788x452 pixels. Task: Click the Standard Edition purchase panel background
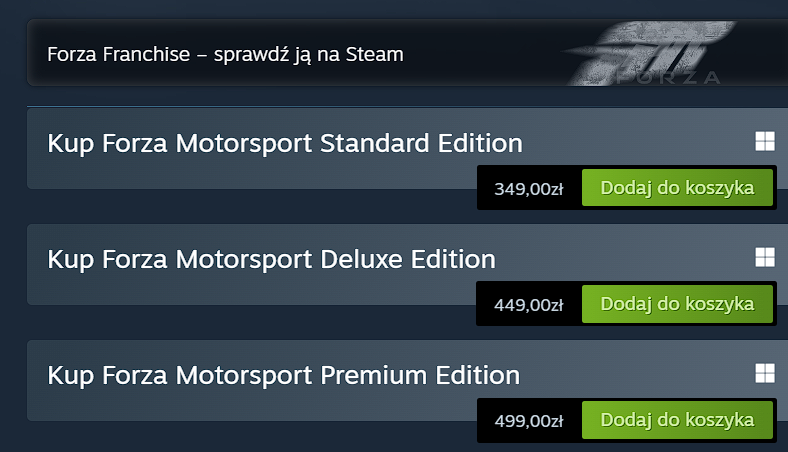click(x=250, y=173)
